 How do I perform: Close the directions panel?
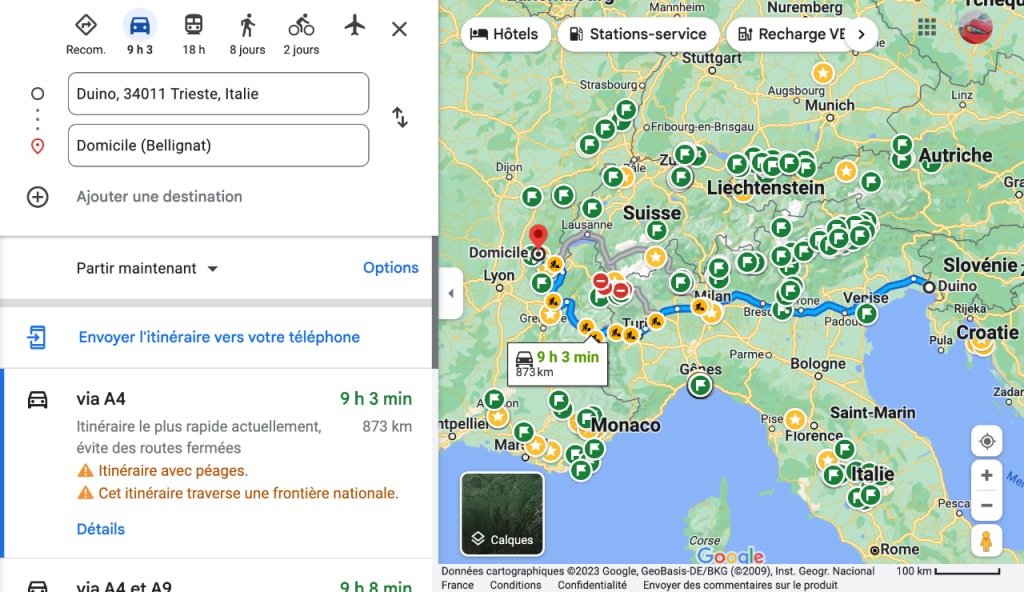(x=399, y=29)
